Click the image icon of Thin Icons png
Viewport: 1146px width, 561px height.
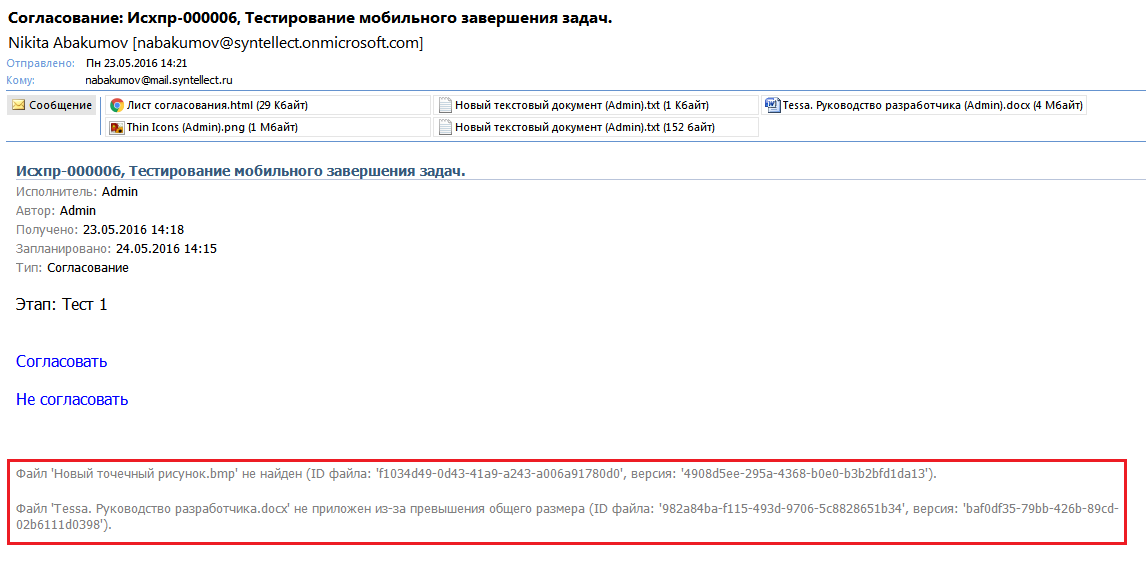116,127
